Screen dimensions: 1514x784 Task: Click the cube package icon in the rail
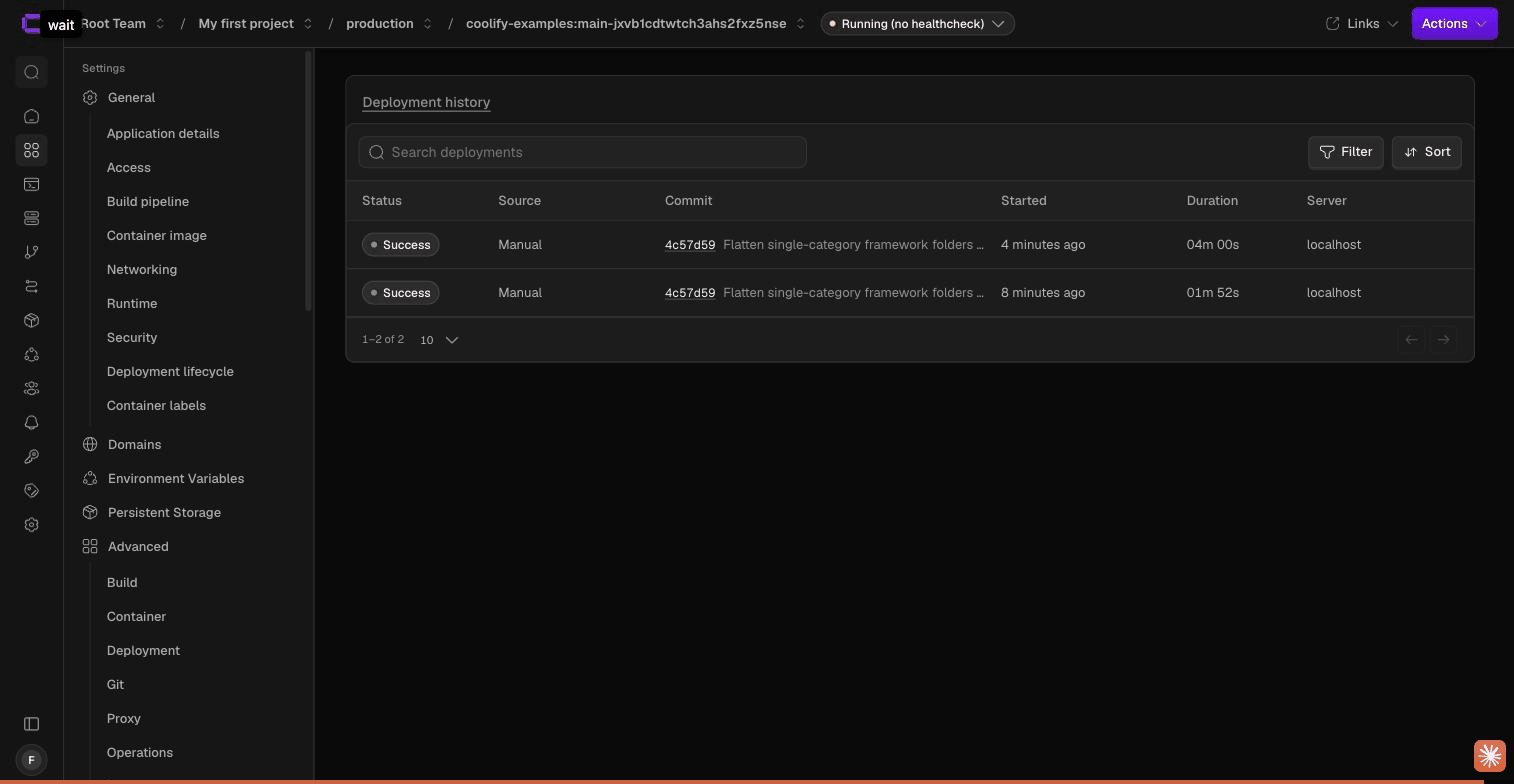31,320
